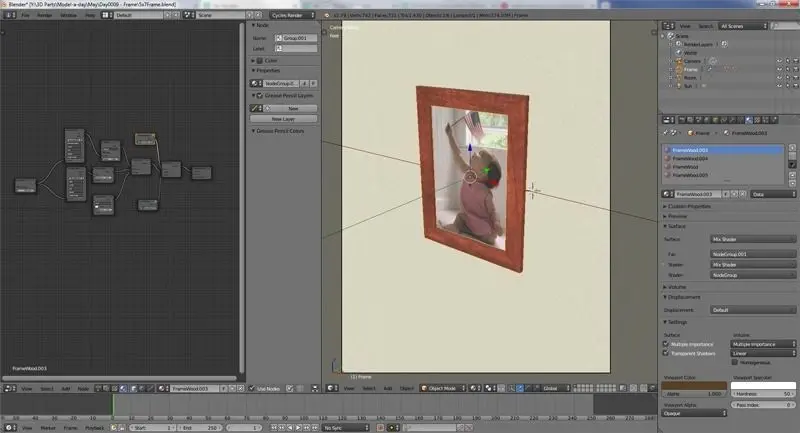Open the volume Linear interpolation dropdown
800x433 pixels.
click(763, 353)
